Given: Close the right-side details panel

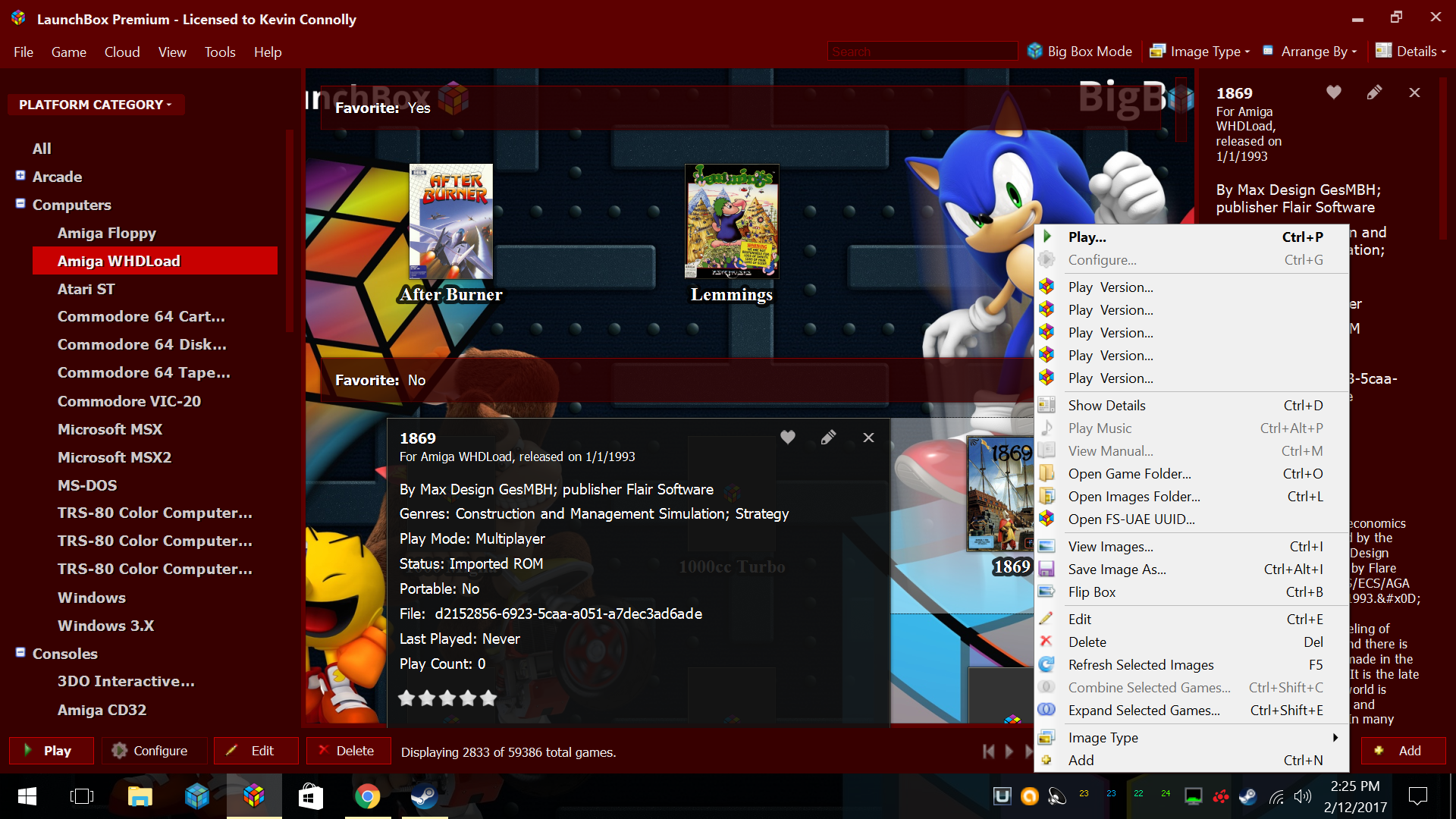Looking at the screenshot, I should click(1414, 93).
